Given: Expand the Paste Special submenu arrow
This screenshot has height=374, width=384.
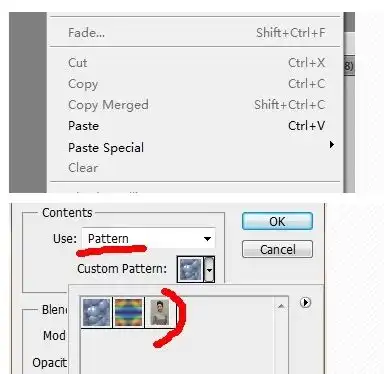Looking at the screenshot, I should [332, 145].
